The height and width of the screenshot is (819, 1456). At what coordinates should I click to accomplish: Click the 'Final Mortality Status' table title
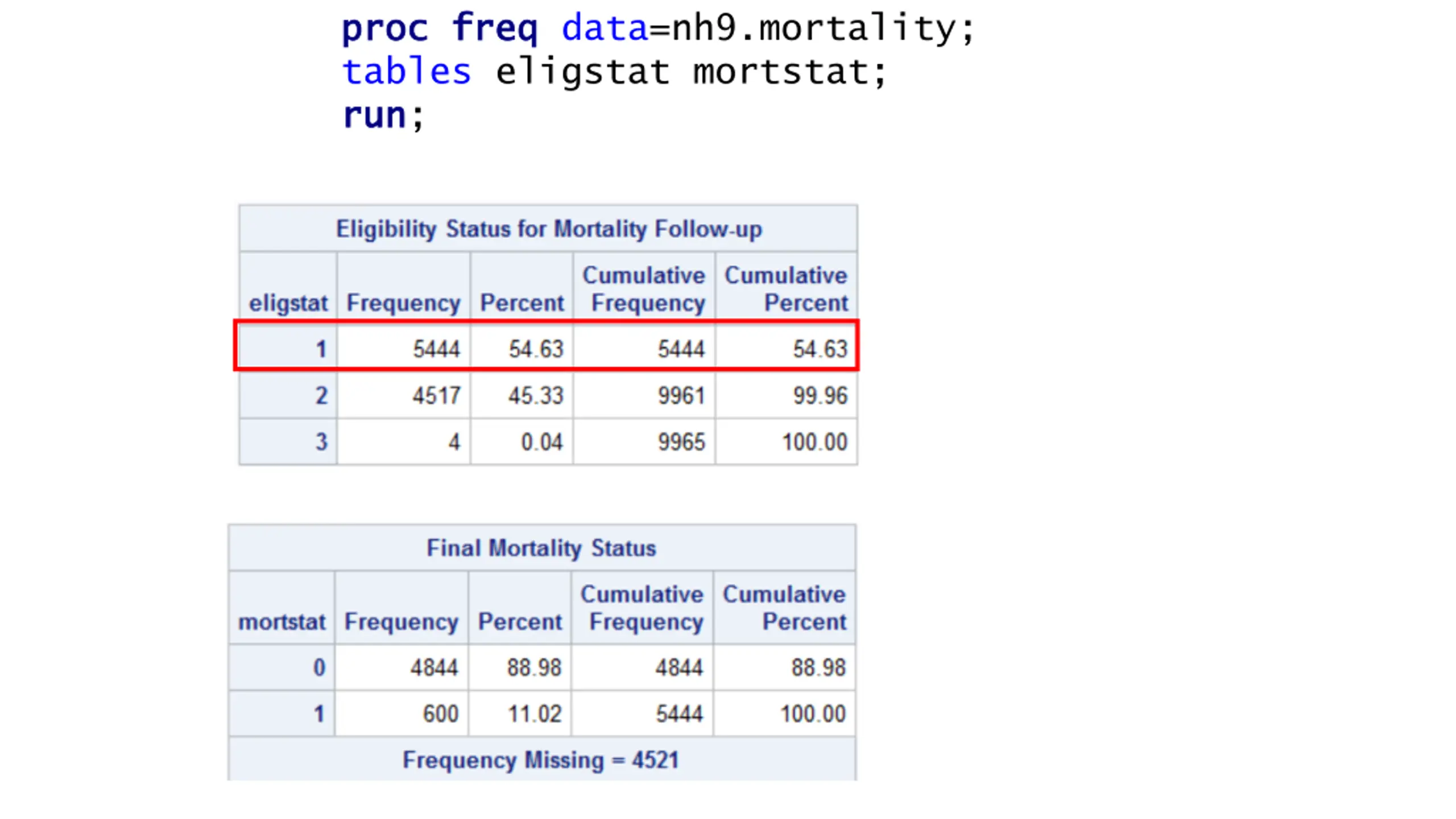point(541,548)
